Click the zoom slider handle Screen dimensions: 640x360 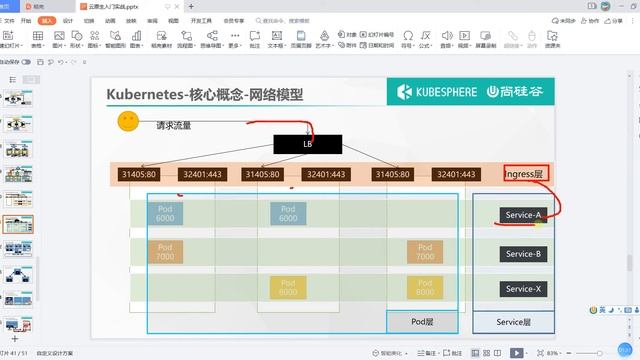(x=600, y=353)
